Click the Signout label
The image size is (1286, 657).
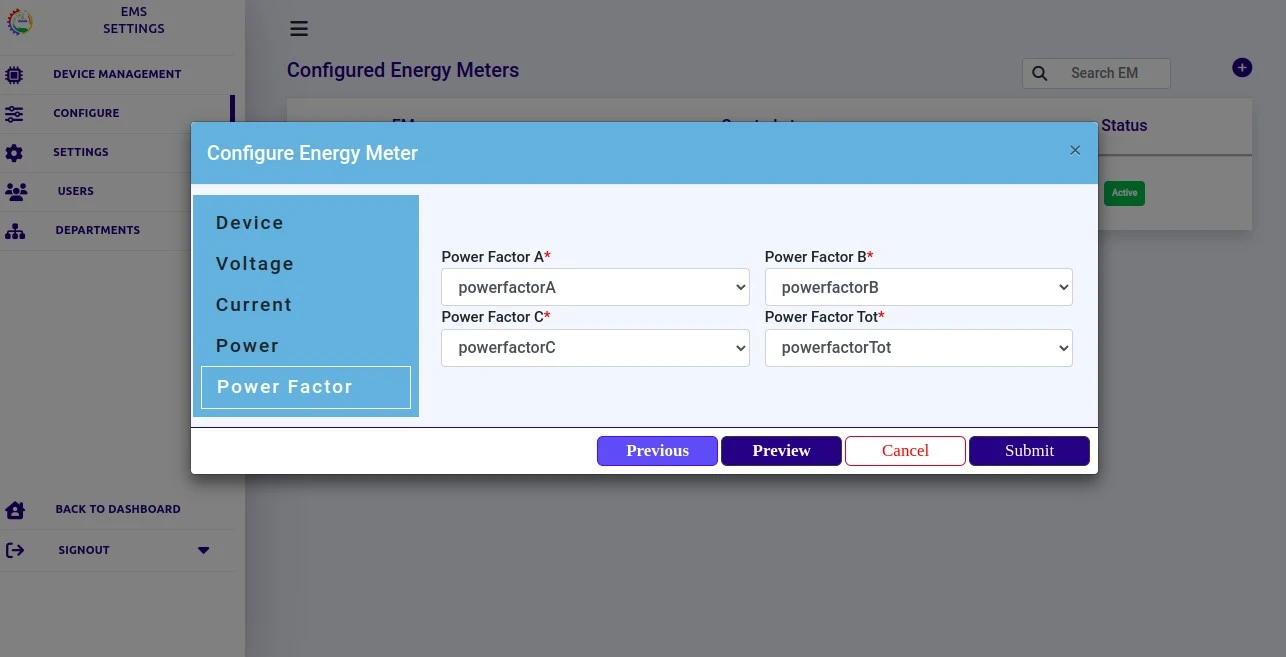[x=84, y=550]
